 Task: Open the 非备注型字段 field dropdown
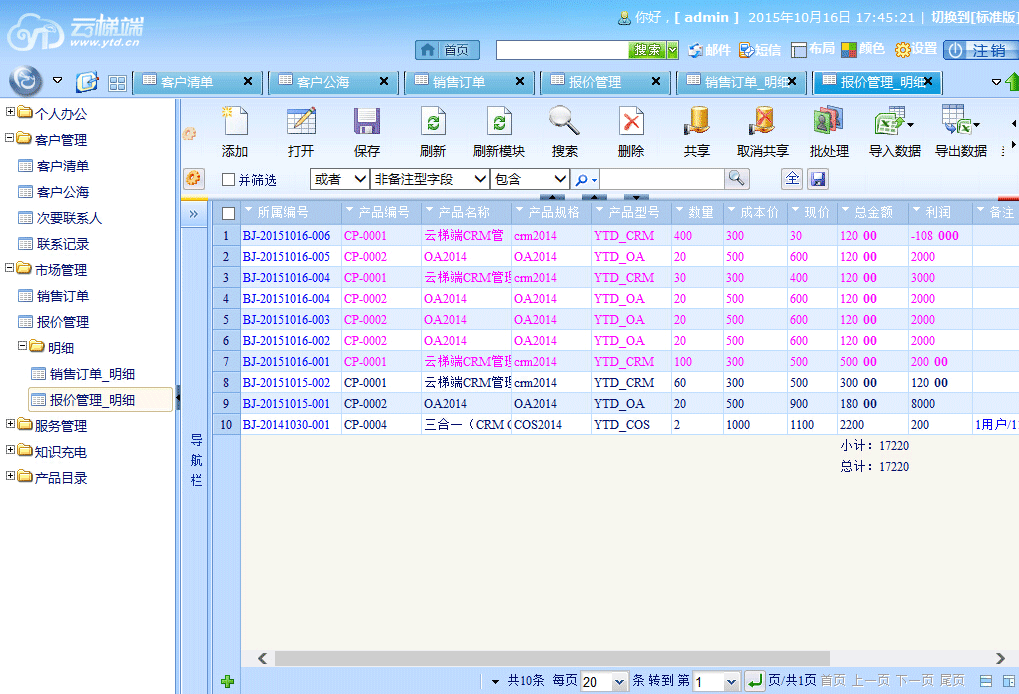(x=429, y=179)
